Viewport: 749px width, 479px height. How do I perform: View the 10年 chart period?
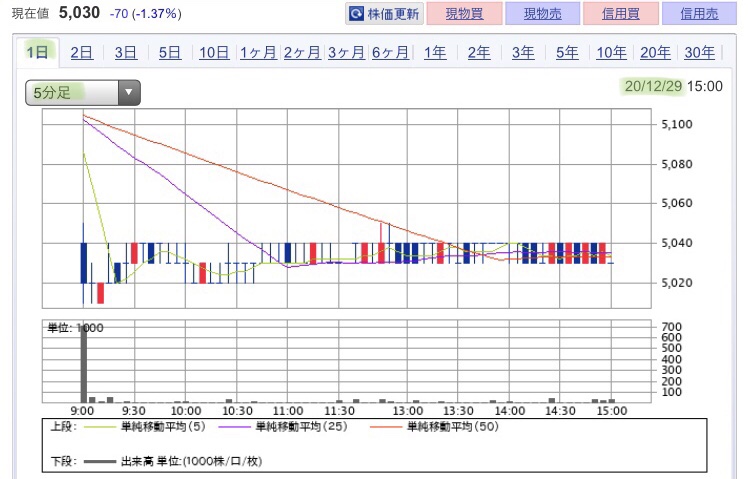[611, 52]
